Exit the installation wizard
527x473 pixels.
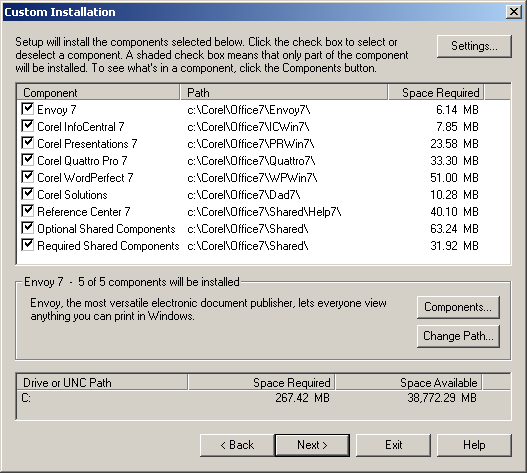(x=393, y=445)
